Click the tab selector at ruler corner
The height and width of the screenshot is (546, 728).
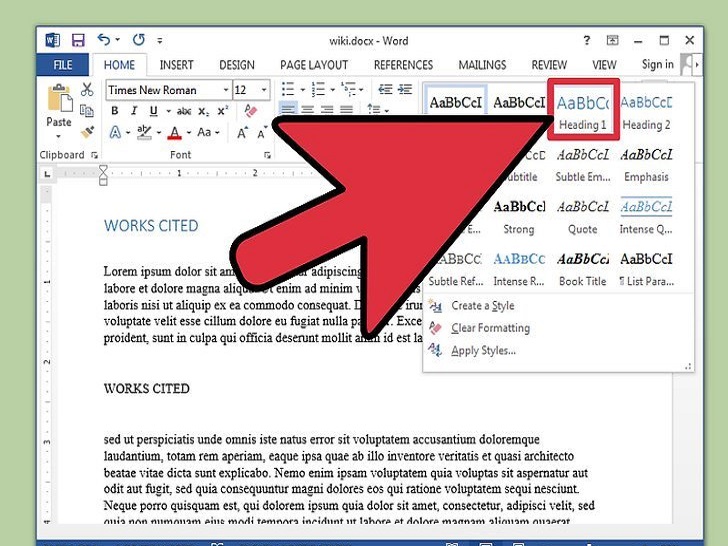click(47, 174)
